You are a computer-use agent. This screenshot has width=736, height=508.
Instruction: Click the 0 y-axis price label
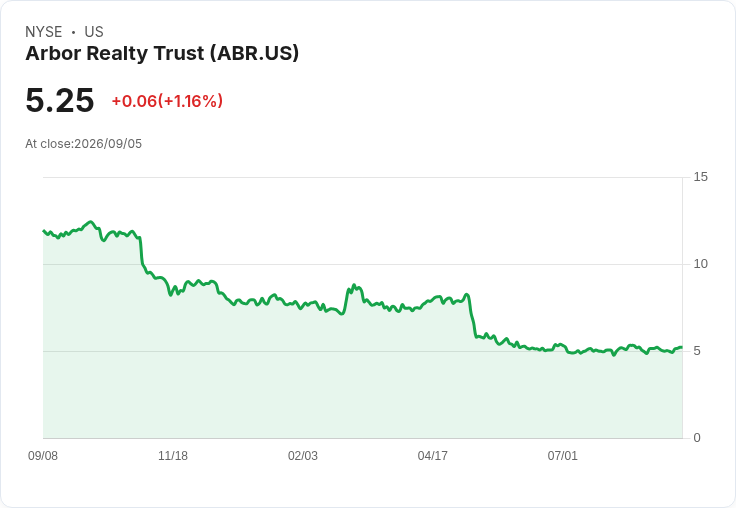pyautogui.click(x=697, y=438)
